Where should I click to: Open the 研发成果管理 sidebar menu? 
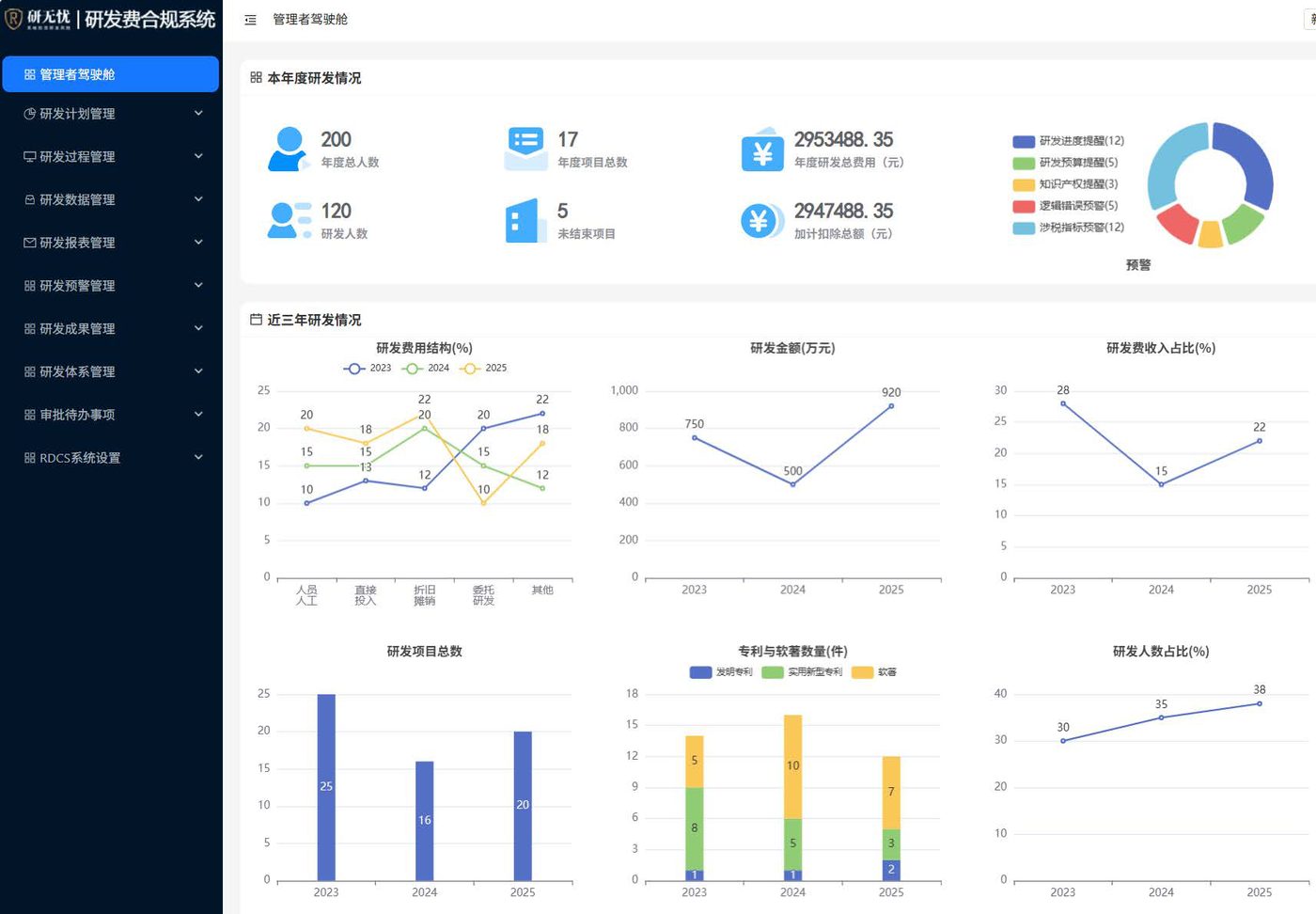[111, 329]
